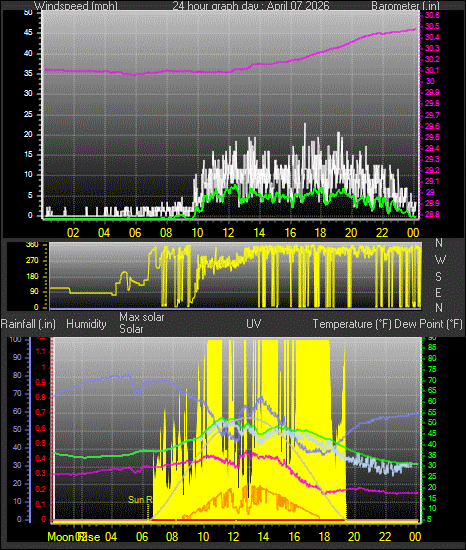Screen dimensions: 466x550
Task: Click 270 on the wind direction axis
Action: click(x=32, y=261)
